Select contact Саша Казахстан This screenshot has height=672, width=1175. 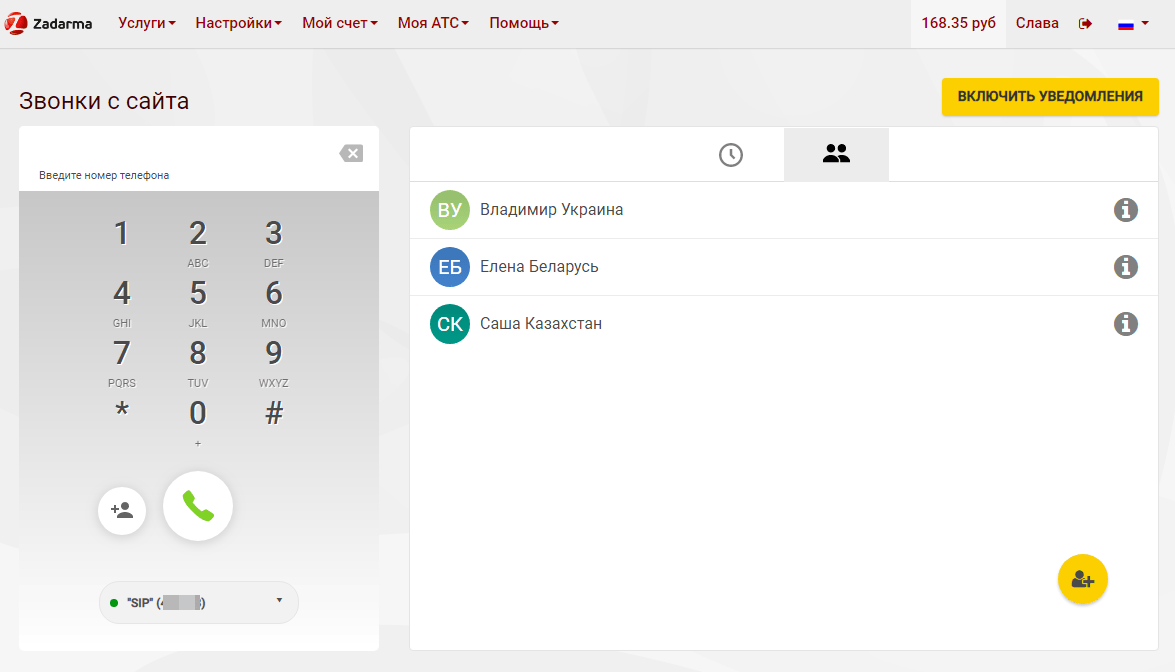coord(541,324)
